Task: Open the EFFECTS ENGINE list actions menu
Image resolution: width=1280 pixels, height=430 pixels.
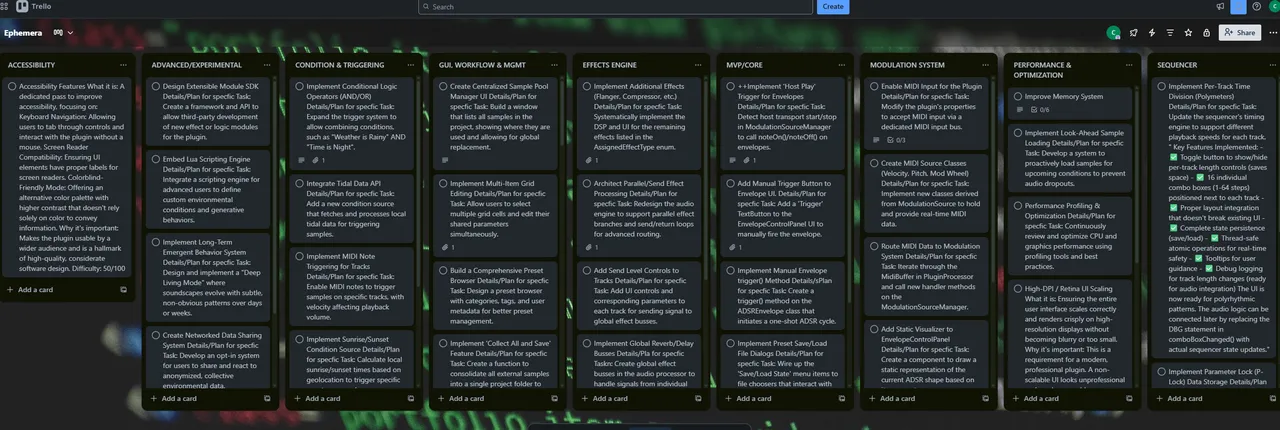Action: pyautogui.click(x=698, y=65)
